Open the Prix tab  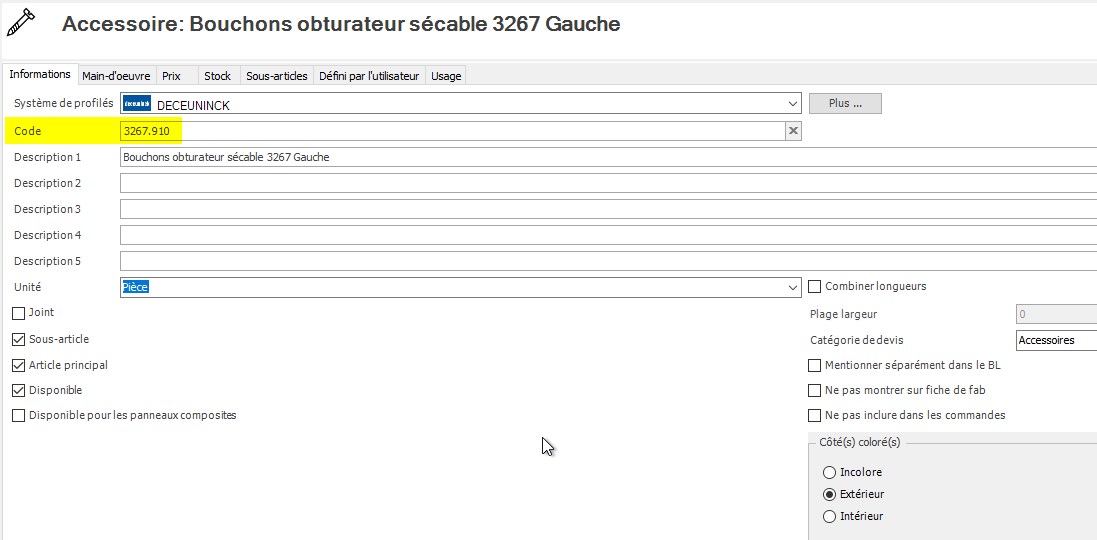tap(172, 76)
